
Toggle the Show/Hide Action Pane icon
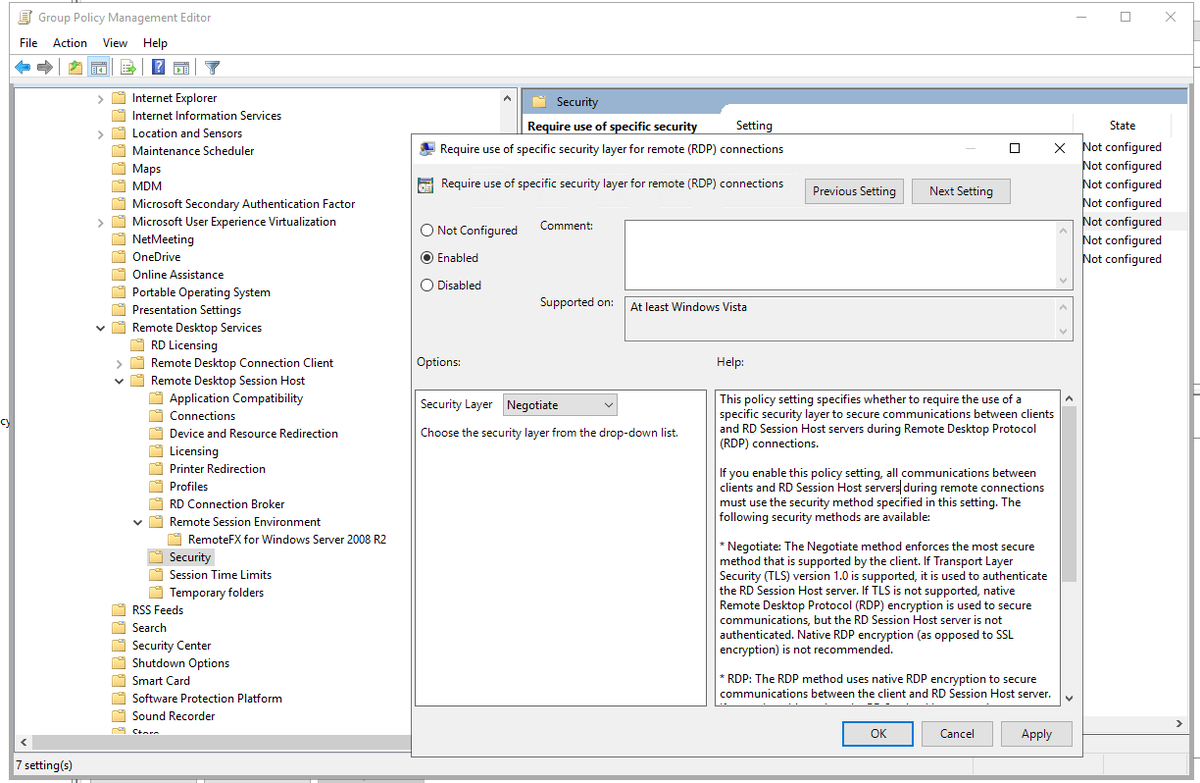[181, 68]
